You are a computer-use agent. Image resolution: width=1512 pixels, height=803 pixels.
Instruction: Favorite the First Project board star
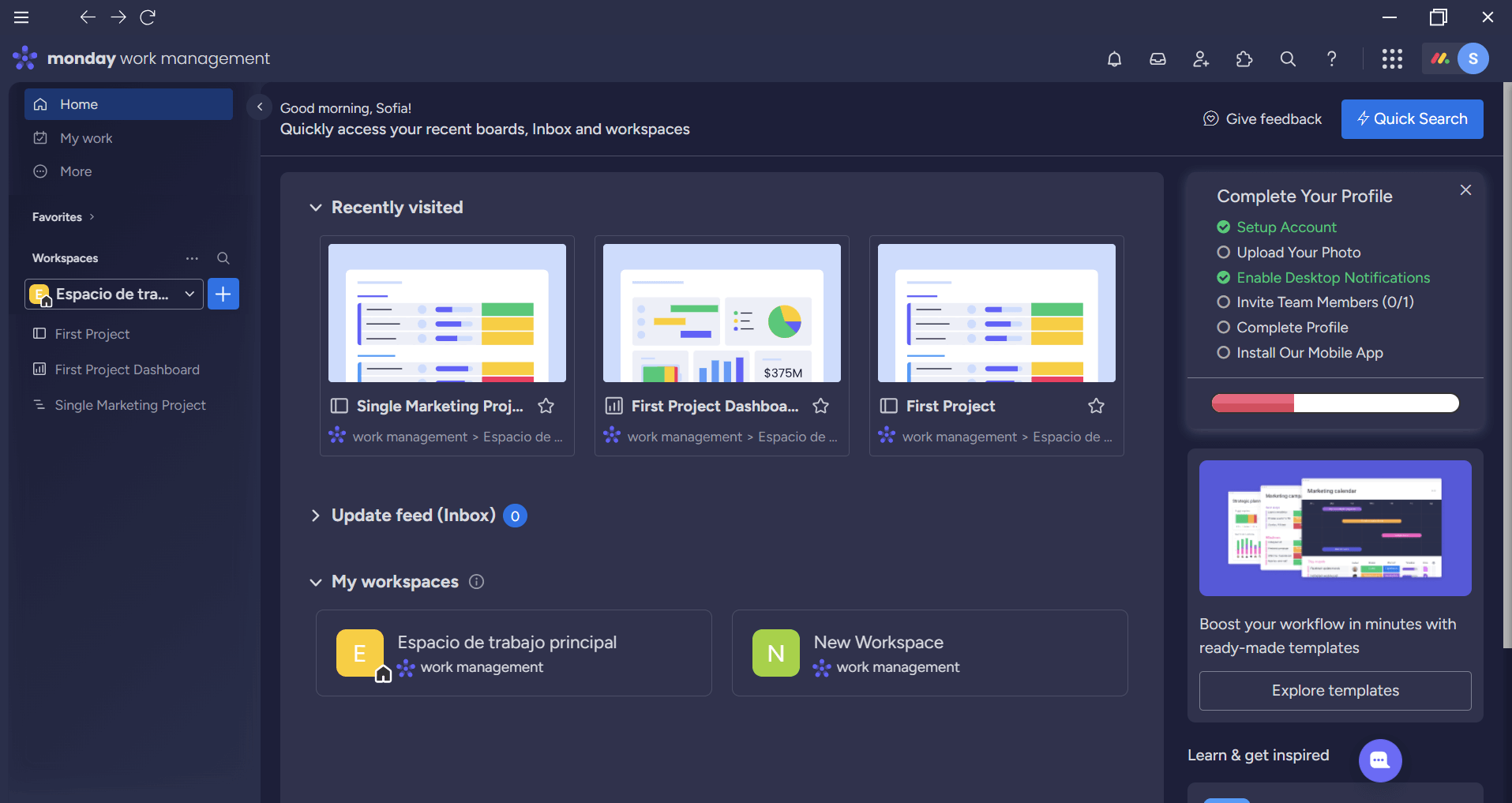click(x=1096, y=406)
